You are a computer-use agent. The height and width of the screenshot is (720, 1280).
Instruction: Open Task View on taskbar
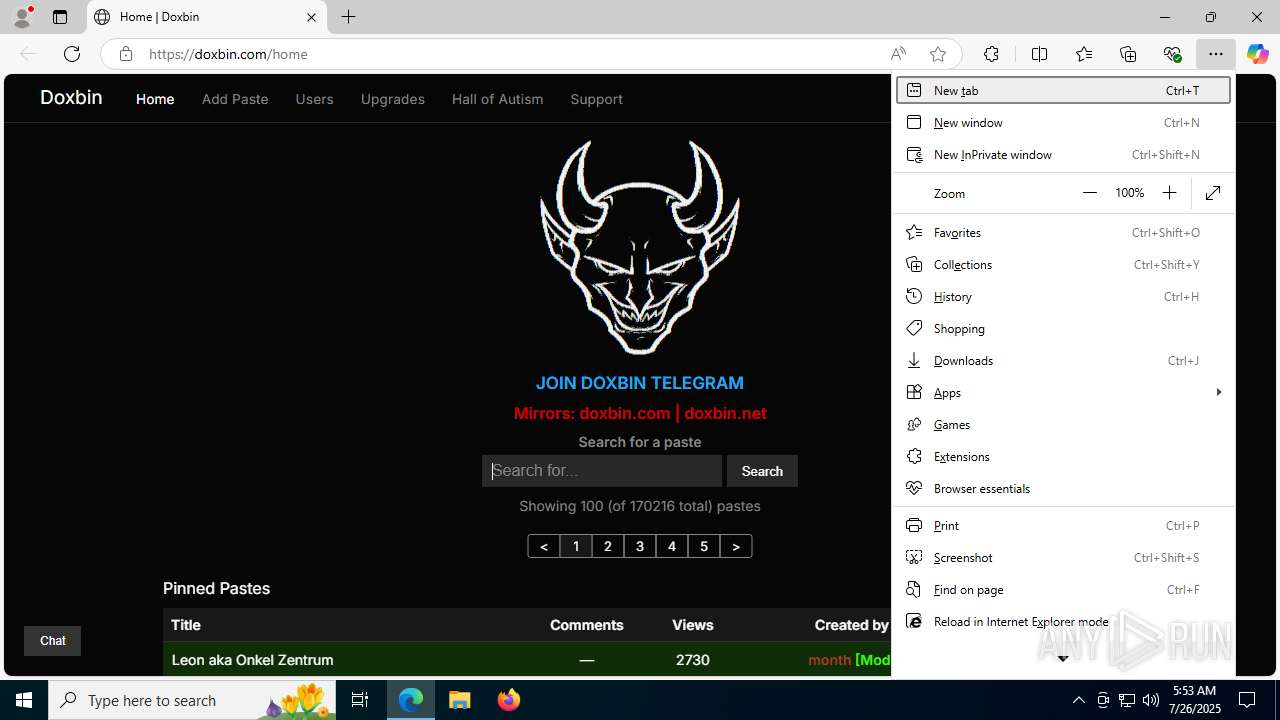pos(360,700)
